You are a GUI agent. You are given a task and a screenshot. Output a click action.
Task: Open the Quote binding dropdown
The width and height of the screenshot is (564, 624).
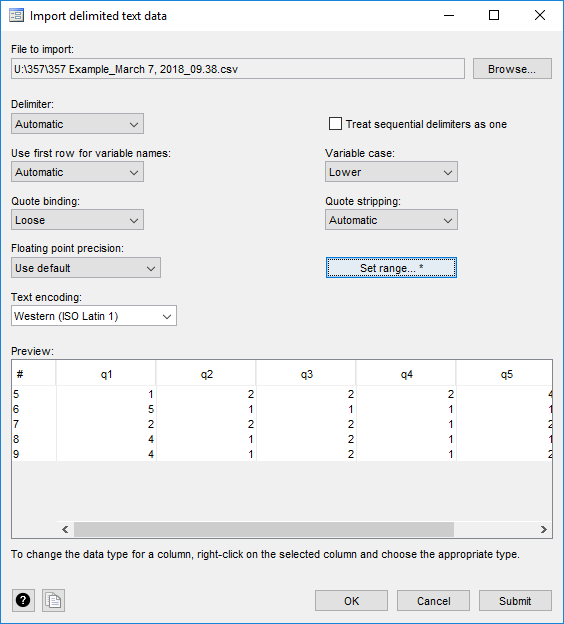[77, 220]
